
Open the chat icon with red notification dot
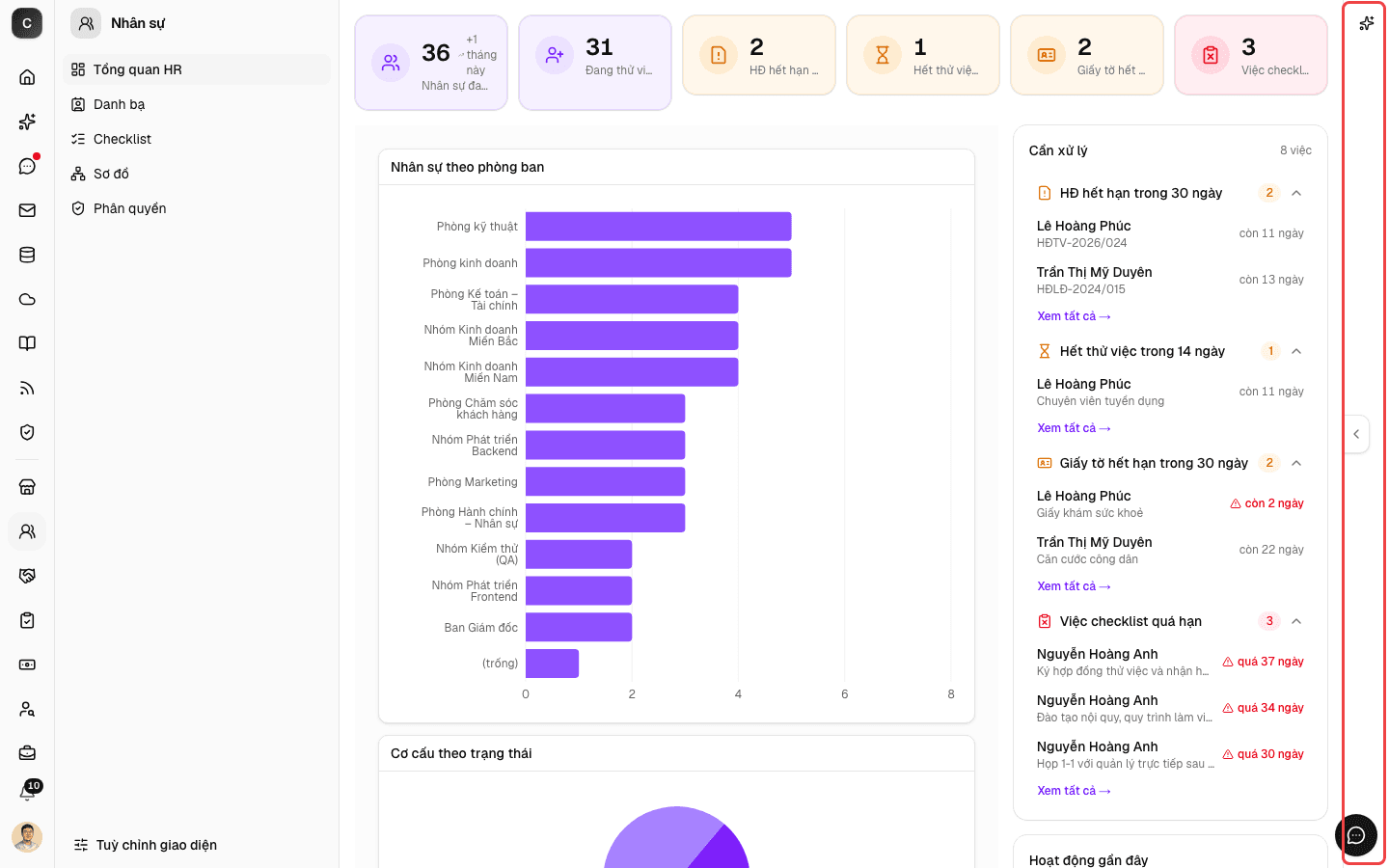[27, 166]
